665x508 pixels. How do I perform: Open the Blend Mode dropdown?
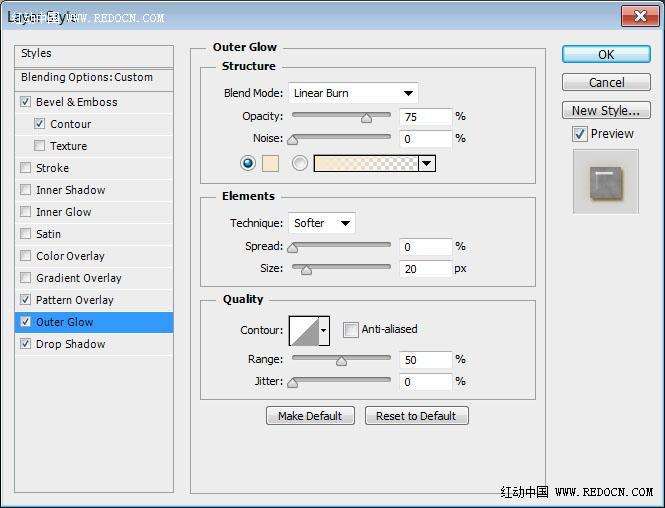[x=353, y=93]
